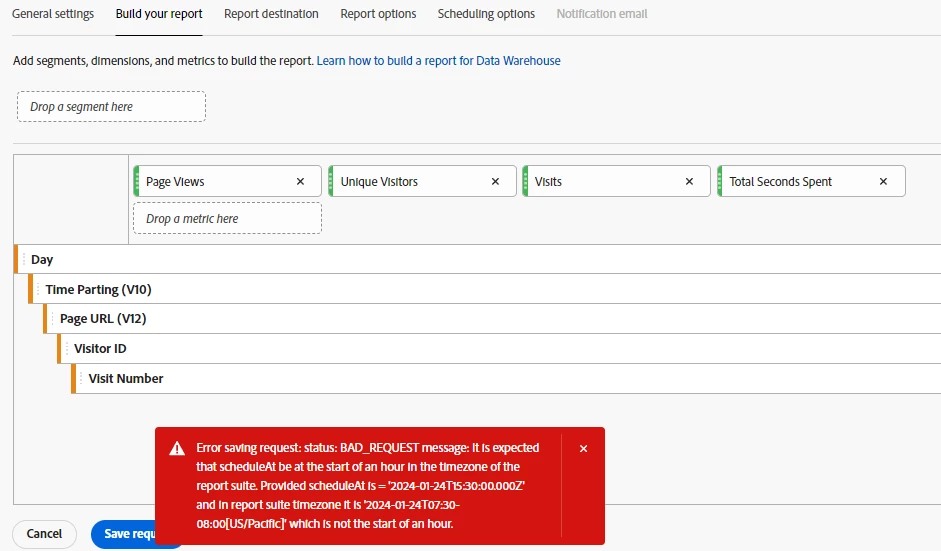Remove the Unique Visitors metric
Image resolution: width=941 pixels, height=551 pixels.
coord(495,181)
